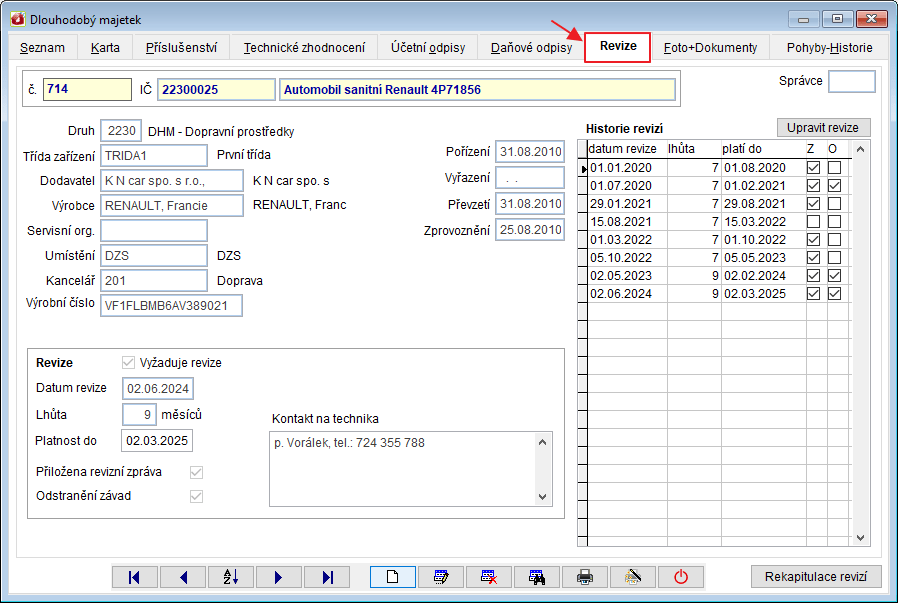
Task: Switch to the Technické zhodnocení tab
Action: click(304, 48)
